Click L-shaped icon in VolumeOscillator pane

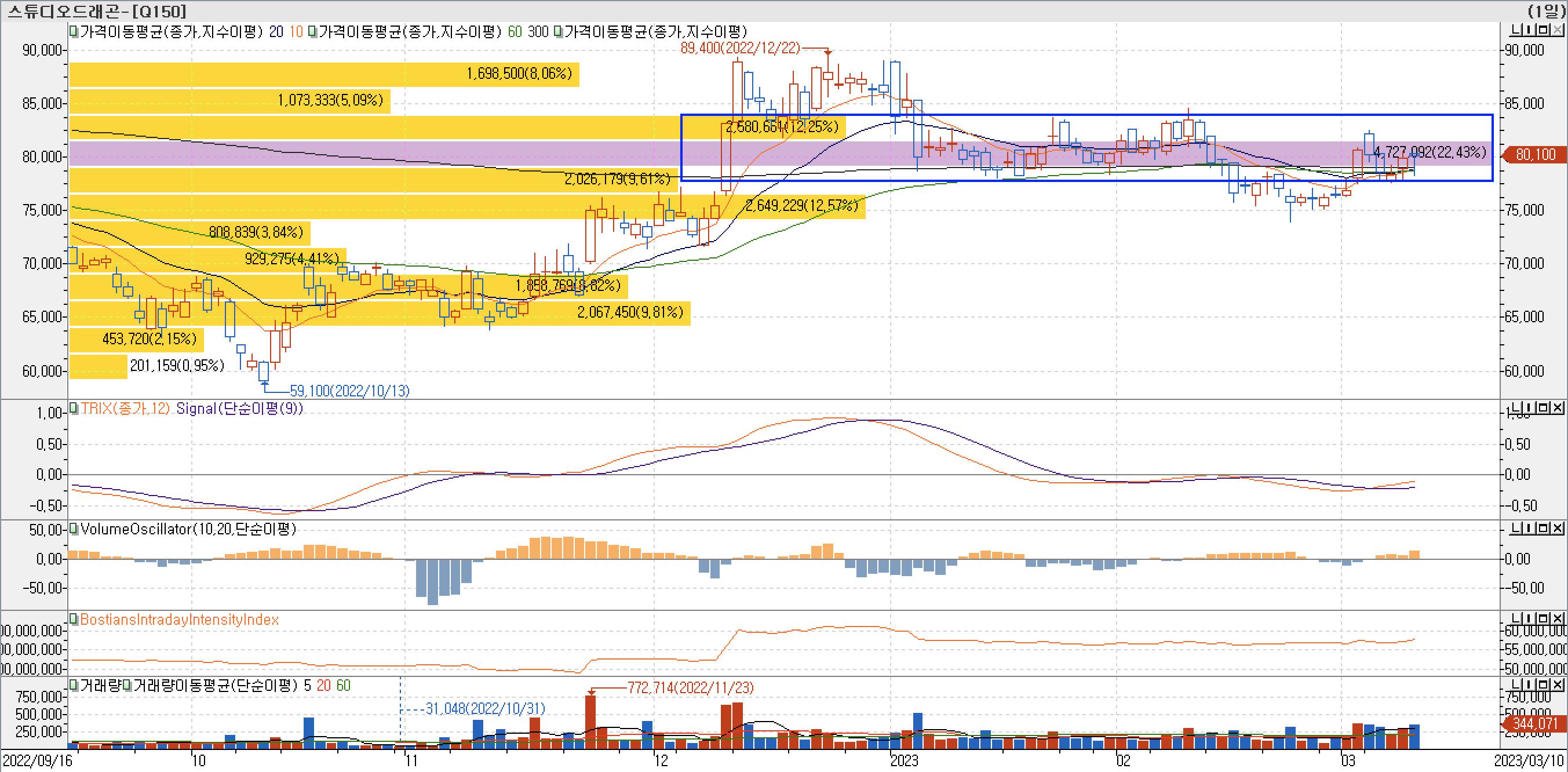click(x=1516, y=528)
